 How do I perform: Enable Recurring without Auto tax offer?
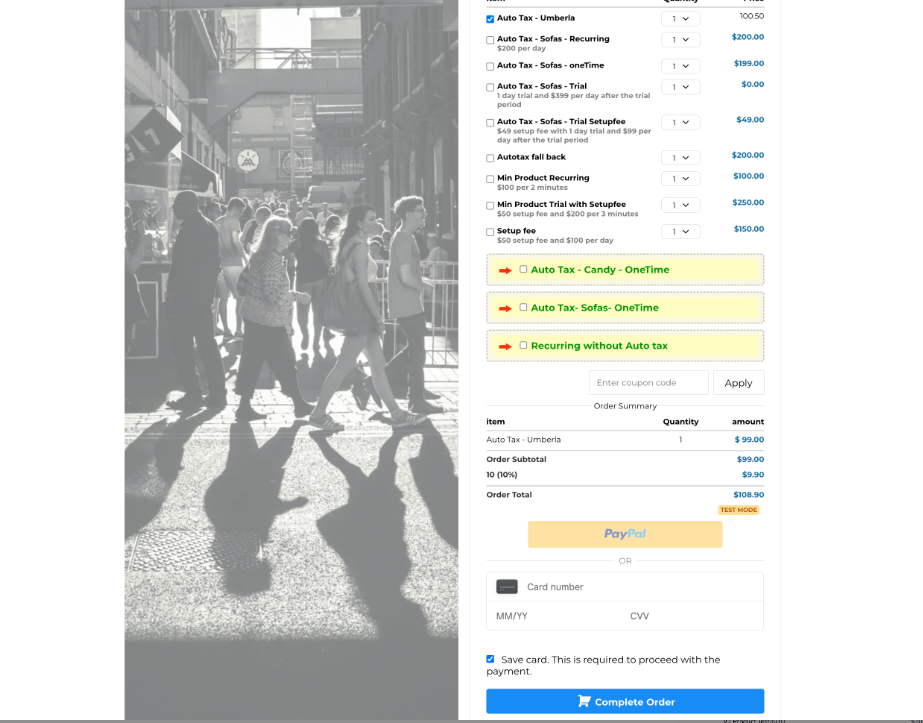point(523,346)
